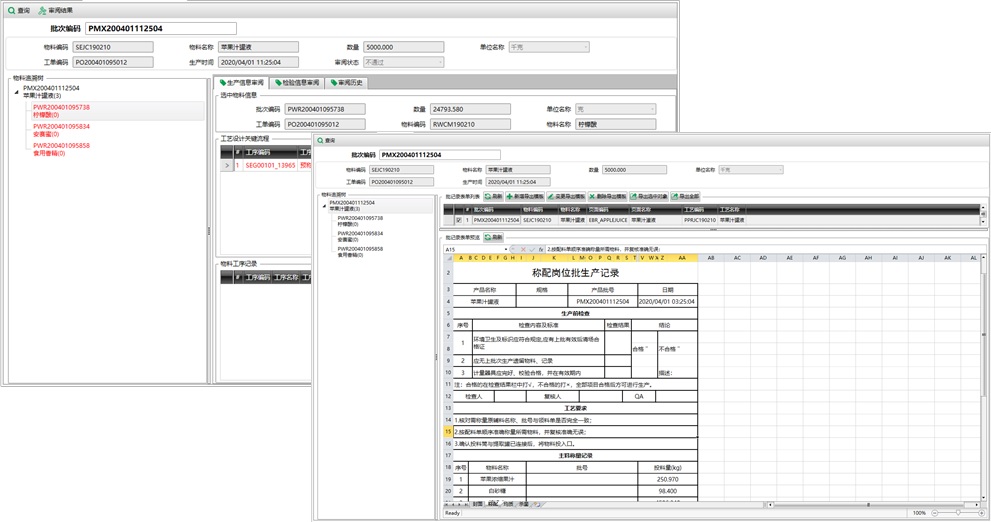Click 删除导出模板 delete export template button
This screenshot has width=991, height=522.
coord(607,197)
